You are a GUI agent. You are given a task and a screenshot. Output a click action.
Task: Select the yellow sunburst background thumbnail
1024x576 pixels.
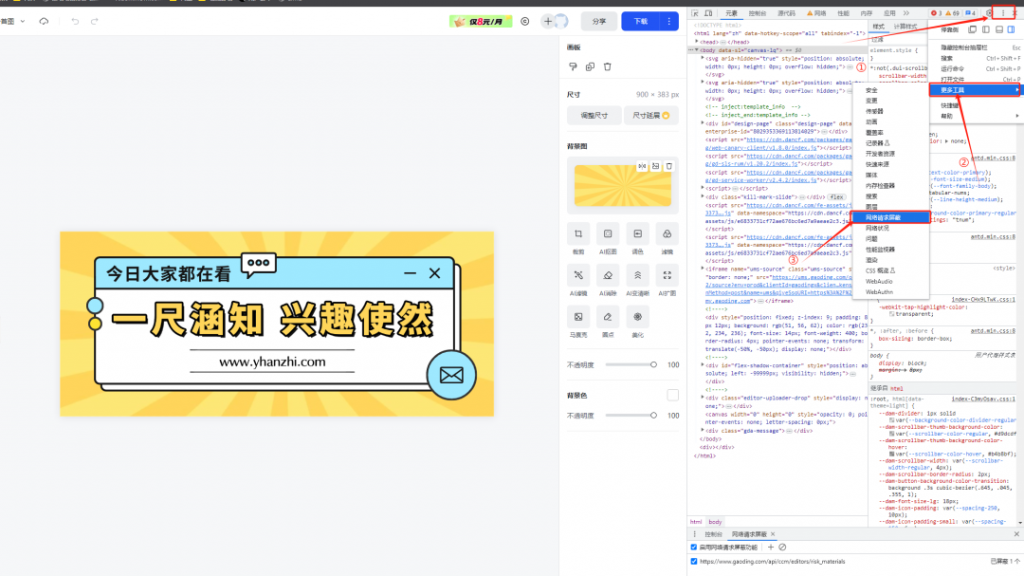pyautogui.click(x=622, y=185)
